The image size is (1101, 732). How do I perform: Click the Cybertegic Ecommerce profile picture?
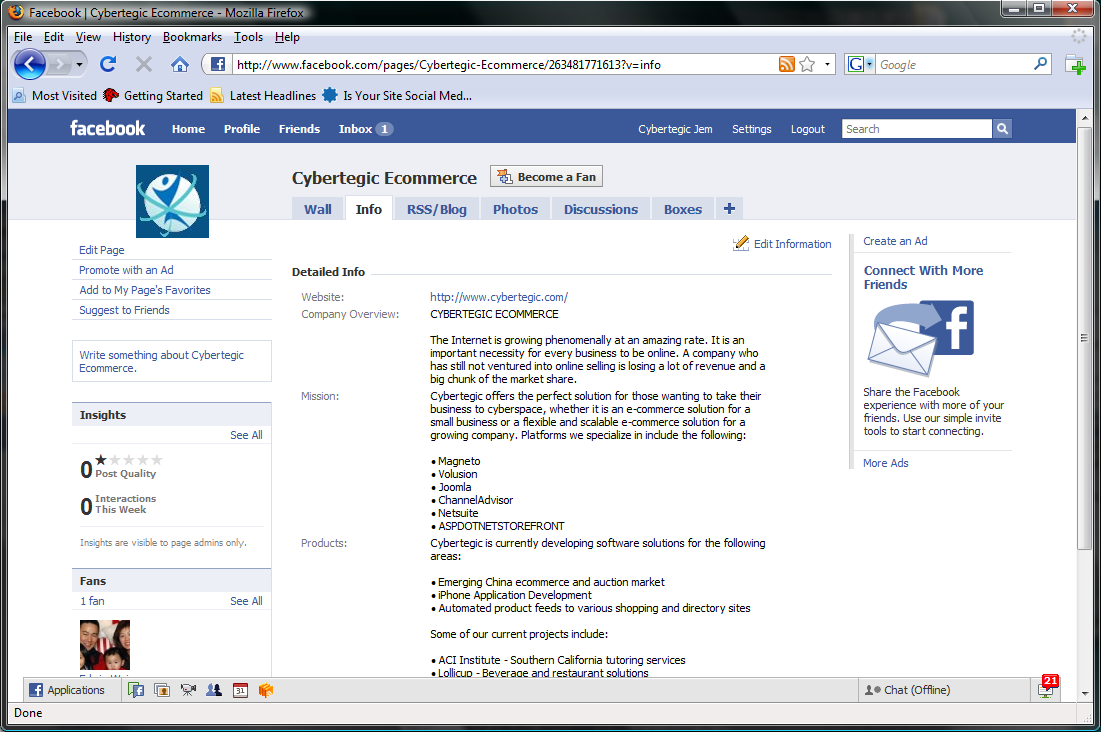(x=172, y=201)
